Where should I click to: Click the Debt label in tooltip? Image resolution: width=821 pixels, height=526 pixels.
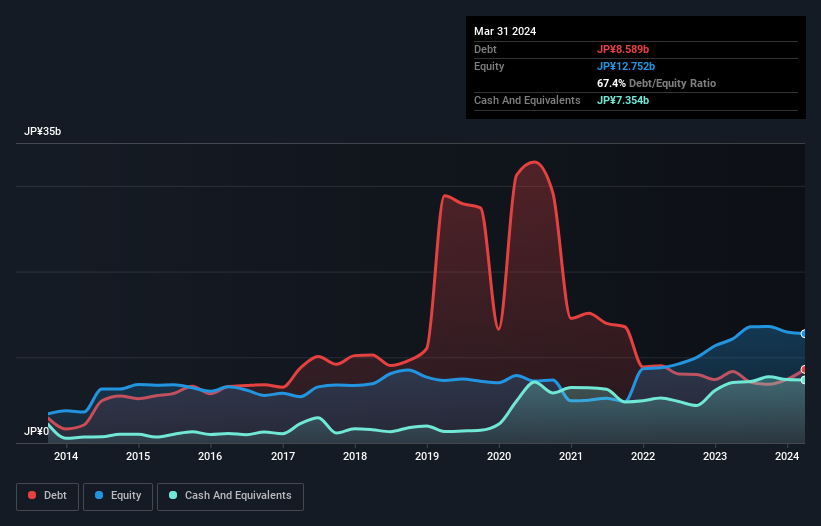(485, 49)
